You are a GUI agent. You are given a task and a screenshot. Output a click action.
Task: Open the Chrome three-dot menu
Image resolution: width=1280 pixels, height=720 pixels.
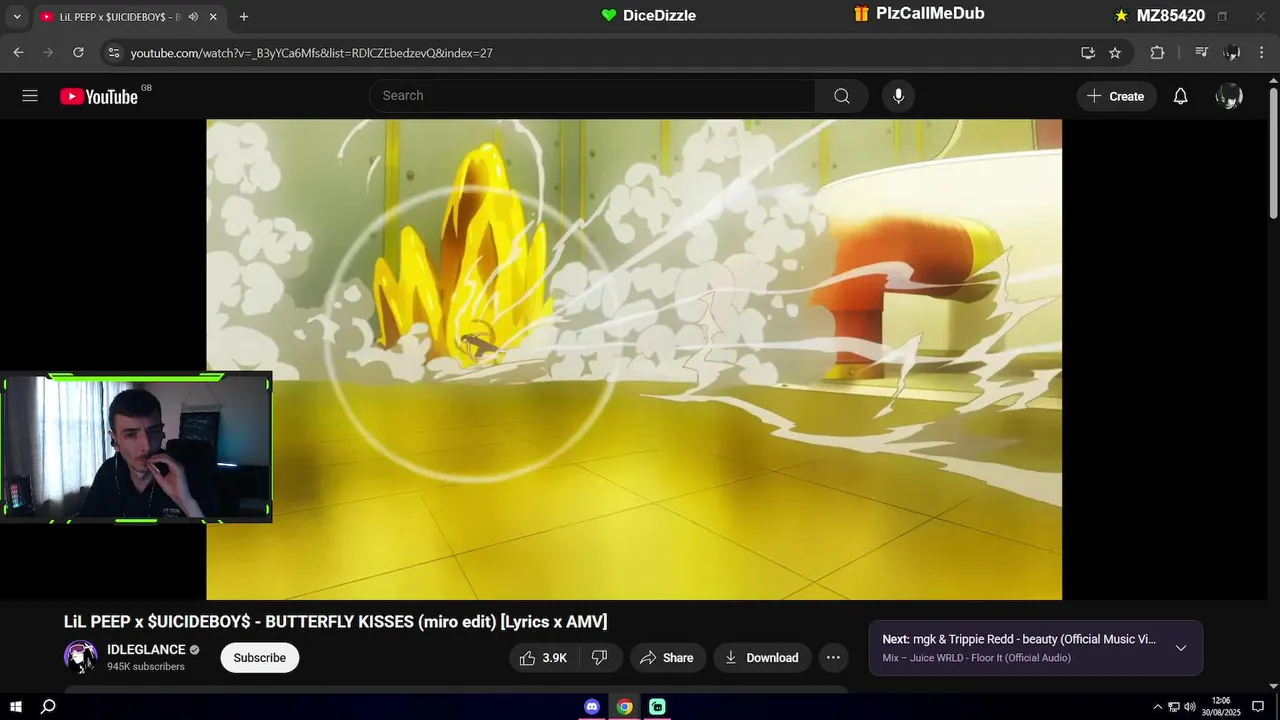coord(1262,53)
